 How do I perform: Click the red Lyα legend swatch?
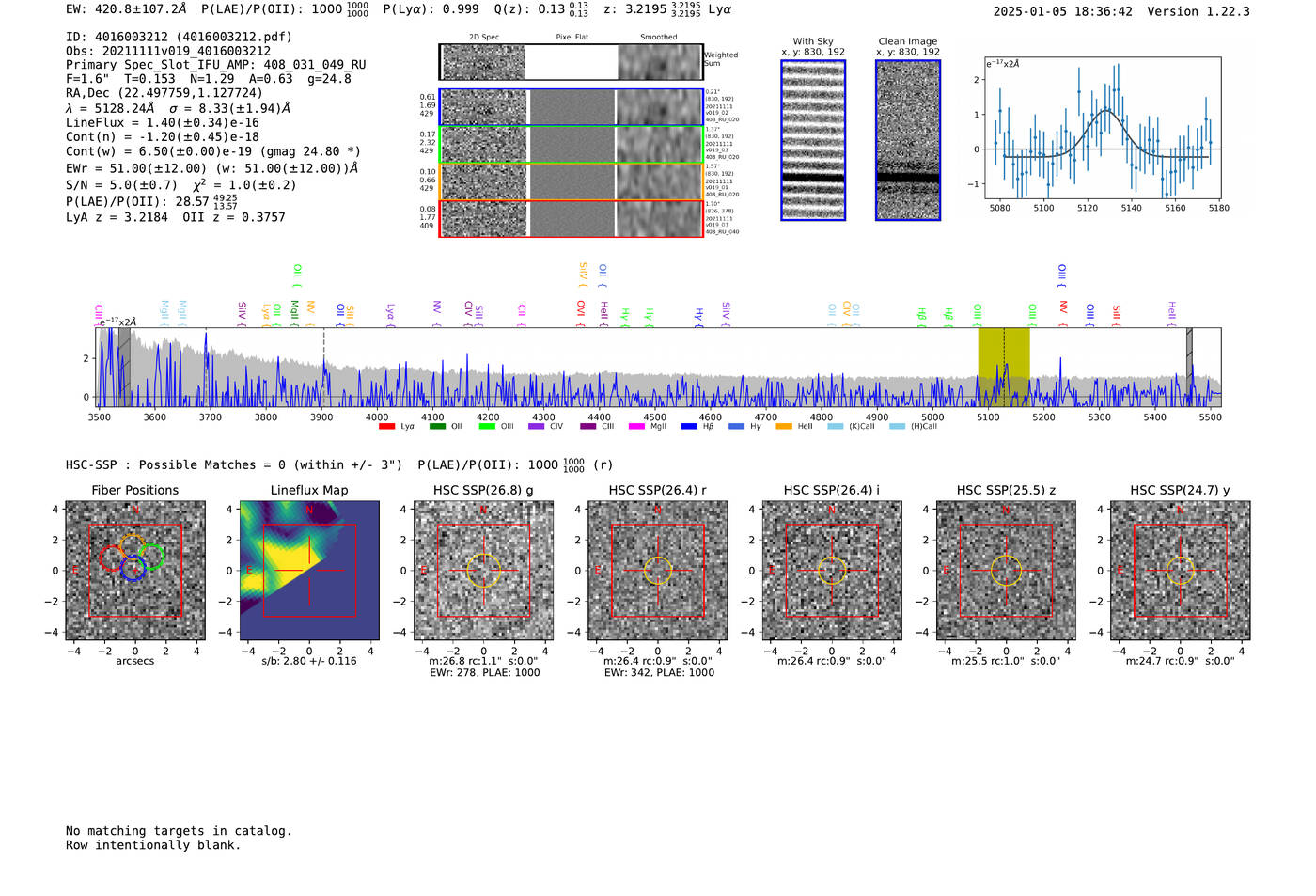pyautogui.click(x=386, y=427)
